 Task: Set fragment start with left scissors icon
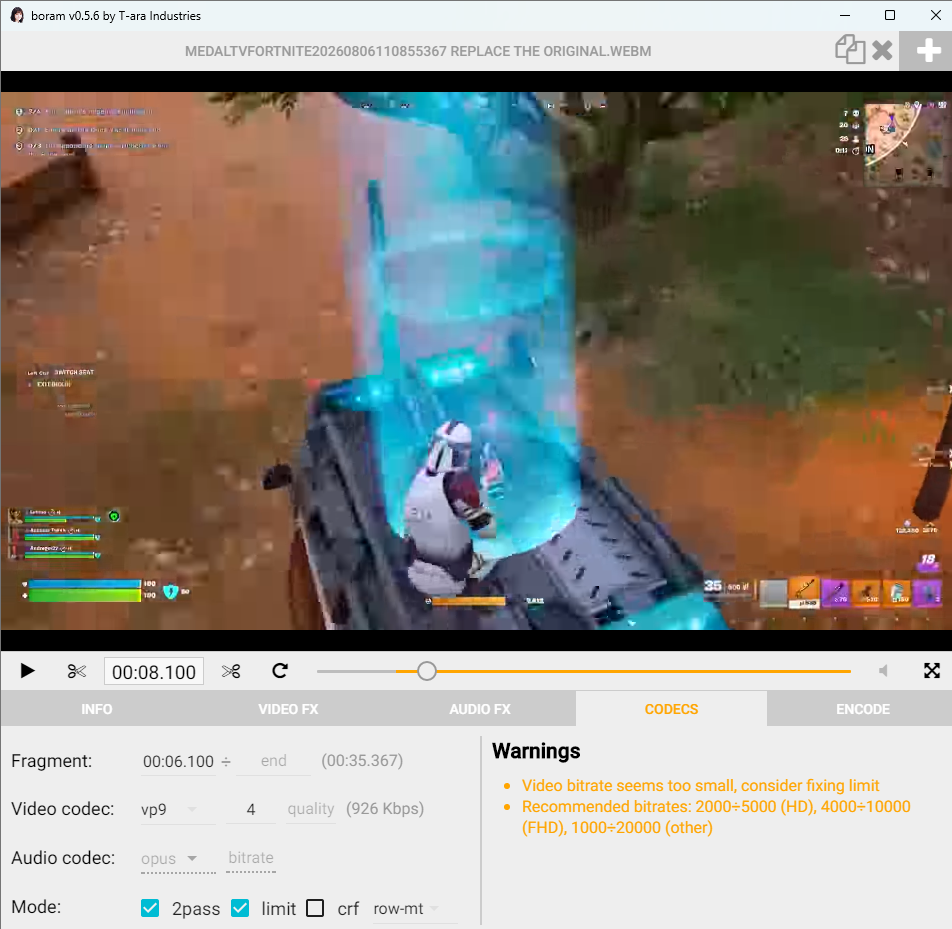pos(76,671)
